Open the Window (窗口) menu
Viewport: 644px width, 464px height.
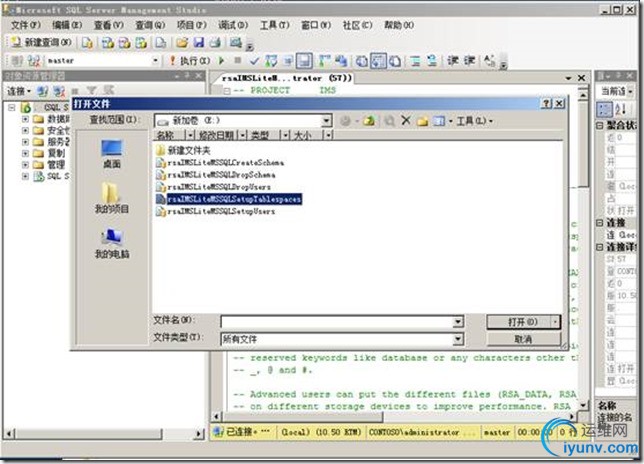[316, 25]
